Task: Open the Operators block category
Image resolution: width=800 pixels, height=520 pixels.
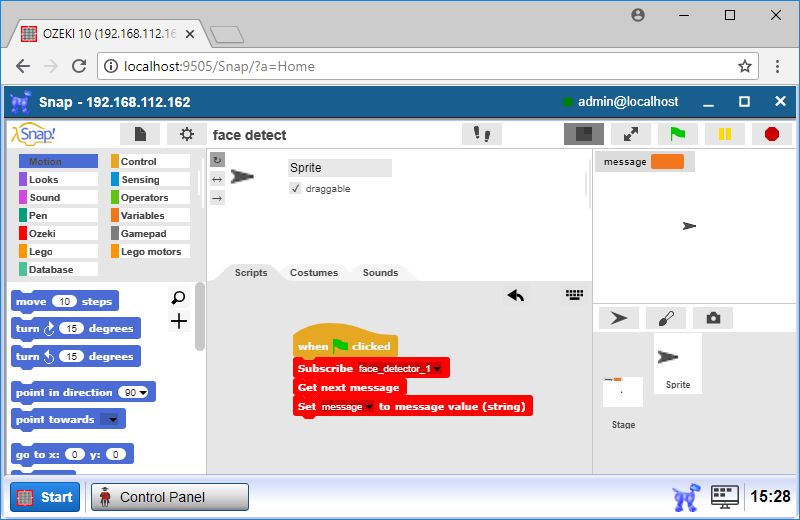Action: [150, 197]
